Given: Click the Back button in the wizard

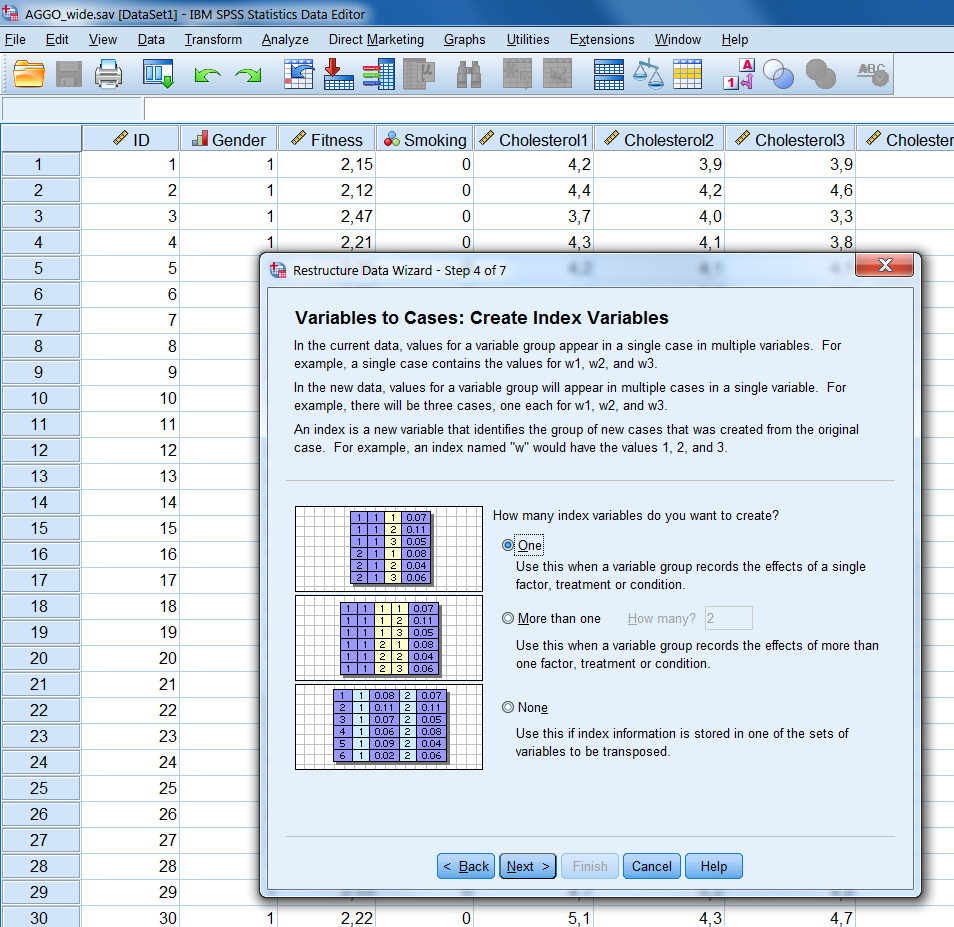Looking at the screenshot, I should 465,866.
